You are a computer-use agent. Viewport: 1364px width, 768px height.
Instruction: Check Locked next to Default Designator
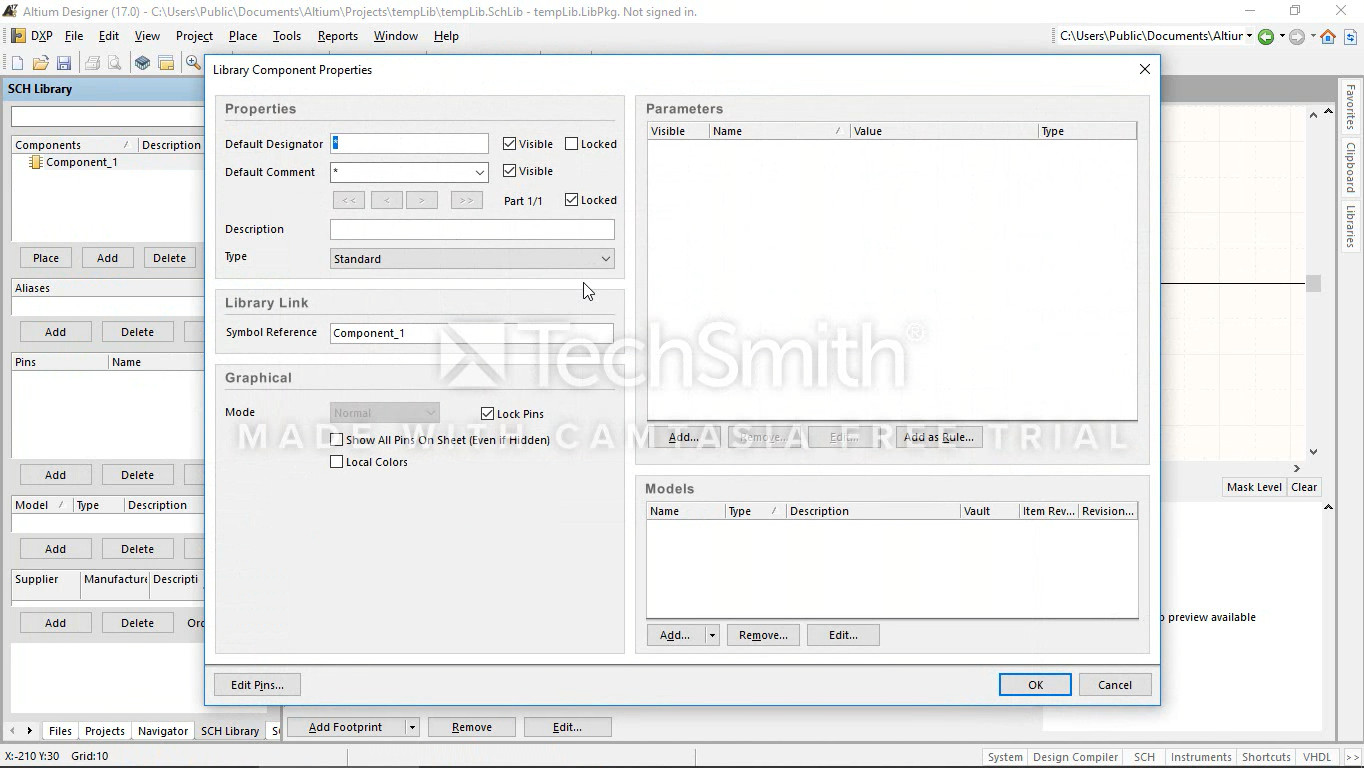point(572,144)
